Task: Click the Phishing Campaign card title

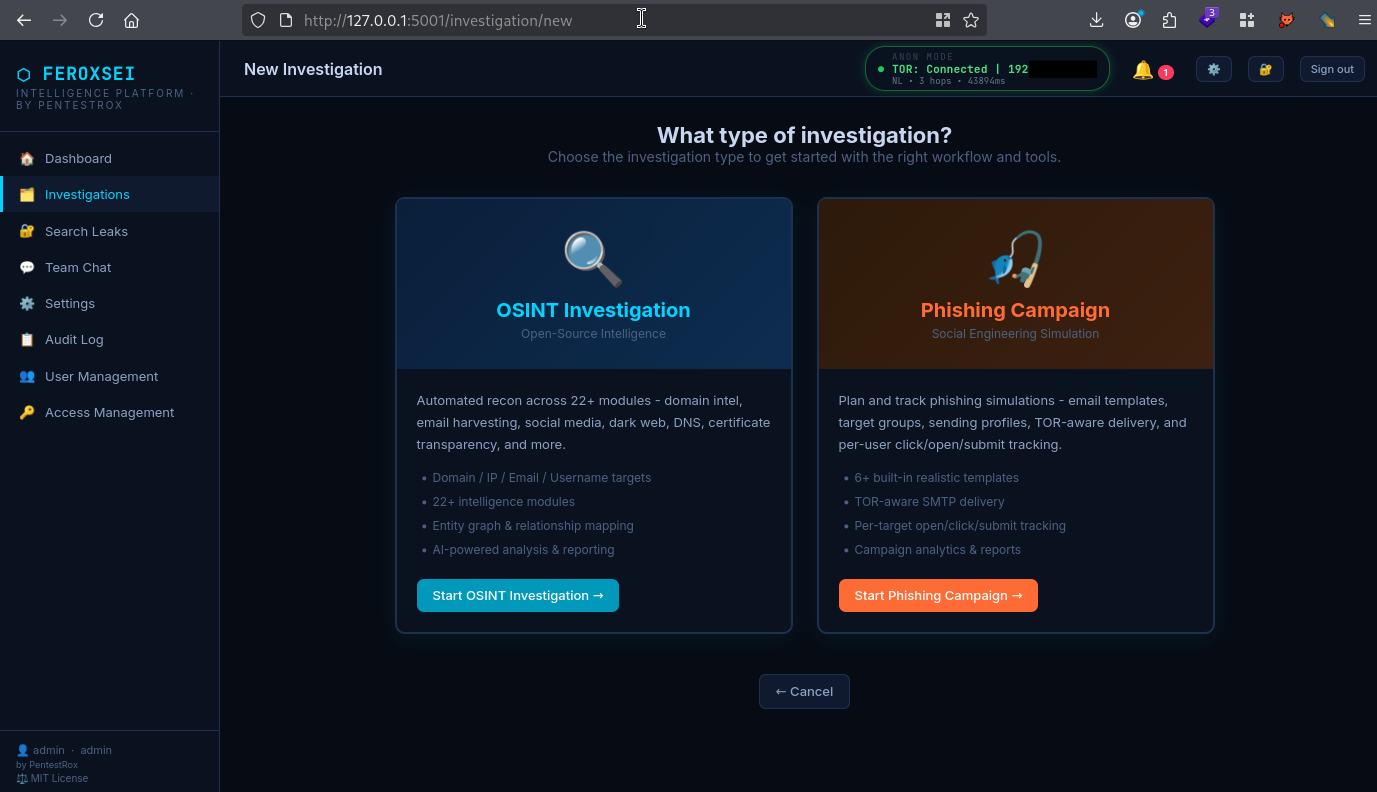Action: (1015, 310)
